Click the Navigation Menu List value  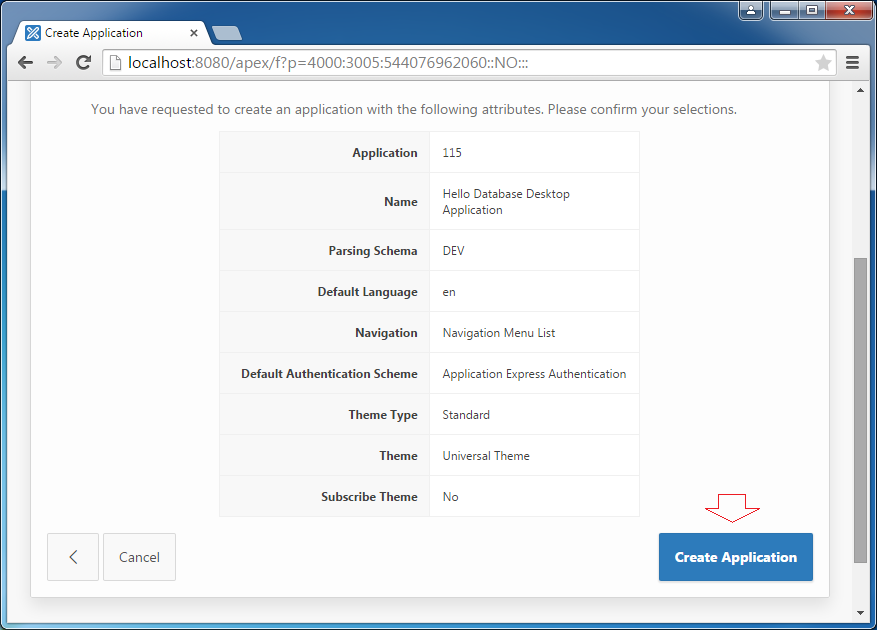(x=498, y=333)
